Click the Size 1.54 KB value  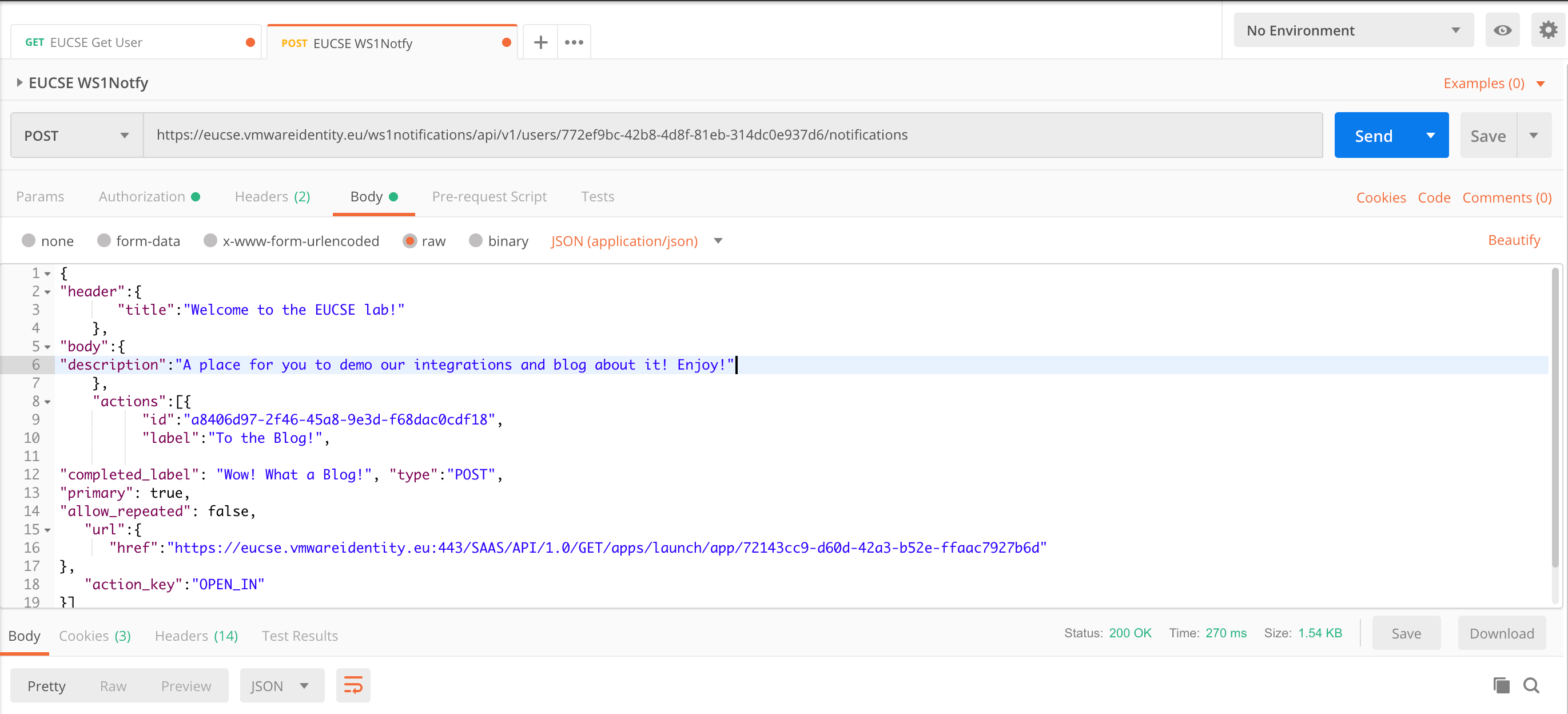1320,633
